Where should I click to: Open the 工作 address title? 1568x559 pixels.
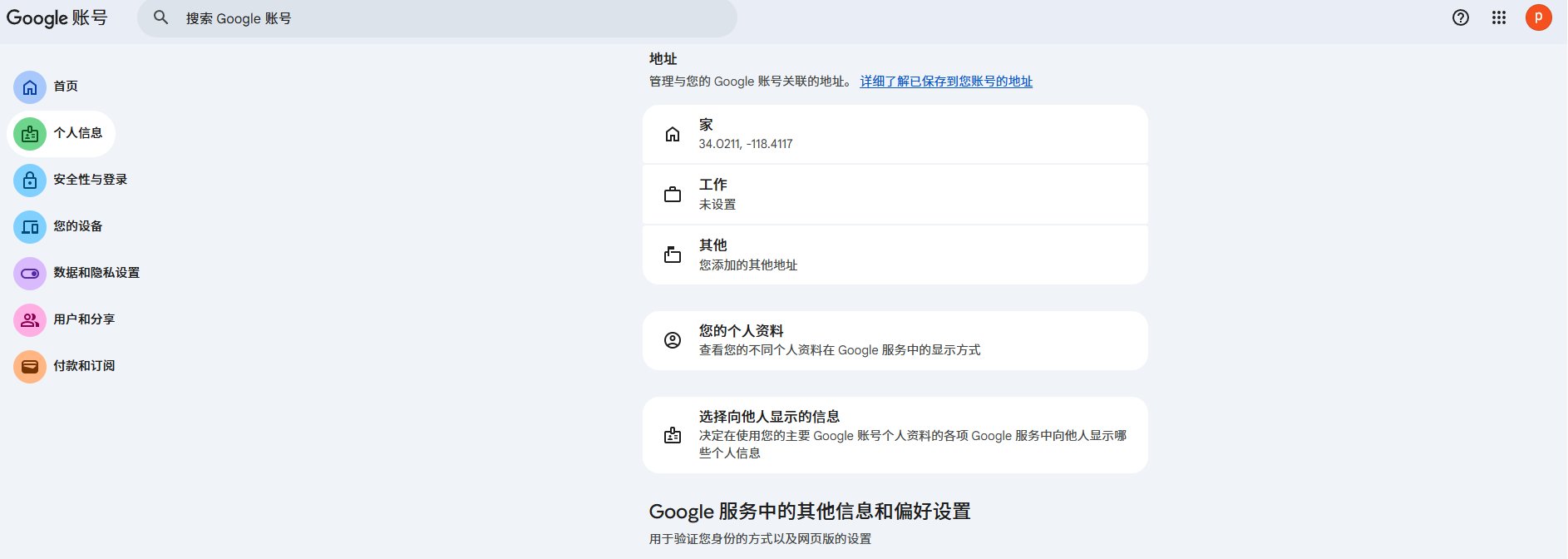pyautogui.click(x=713, y=185)
